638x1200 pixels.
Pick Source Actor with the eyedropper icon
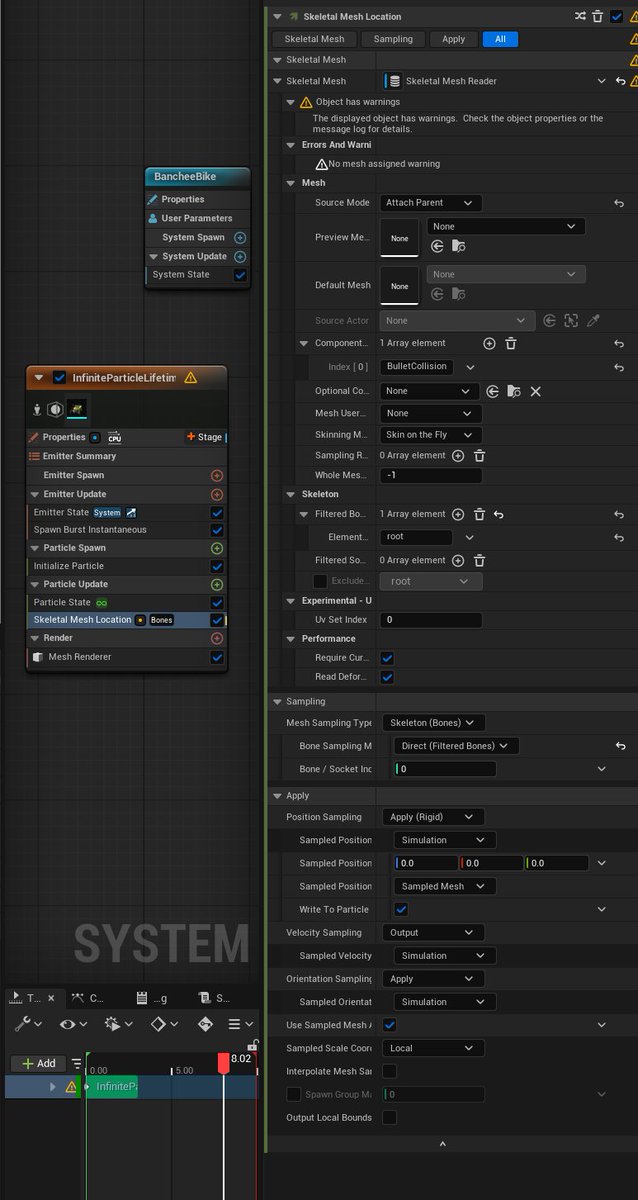[593, 320]
